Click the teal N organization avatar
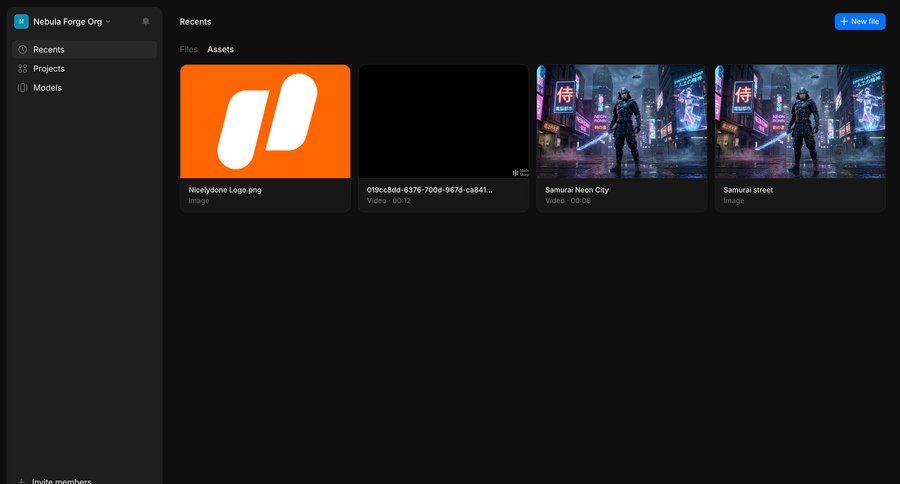Screen dimensions: 900x484 [21, 21]
